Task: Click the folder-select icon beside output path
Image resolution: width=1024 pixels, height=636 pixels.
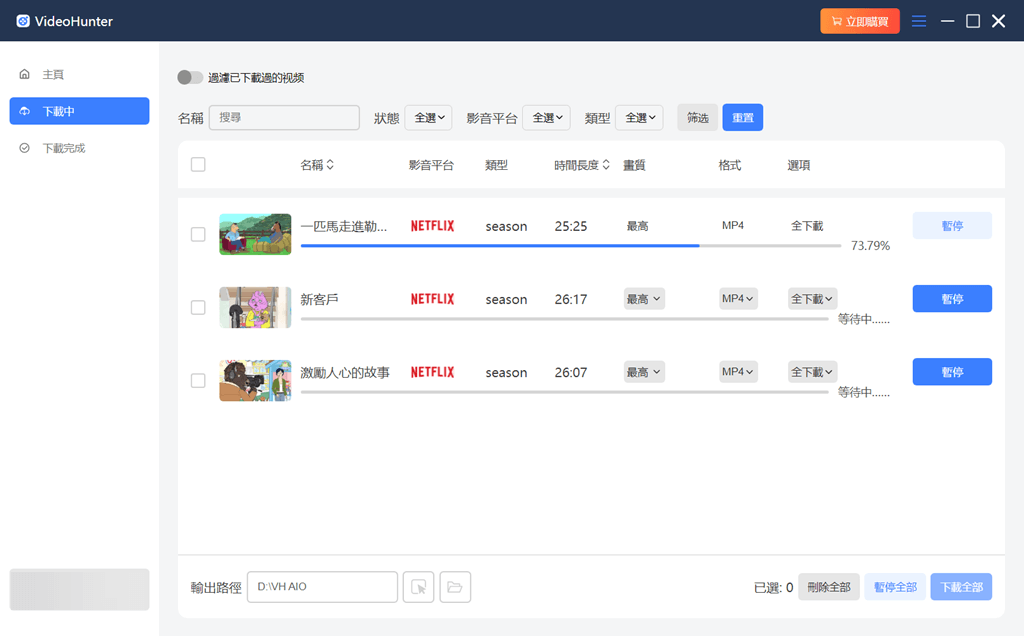Action: 418,587
